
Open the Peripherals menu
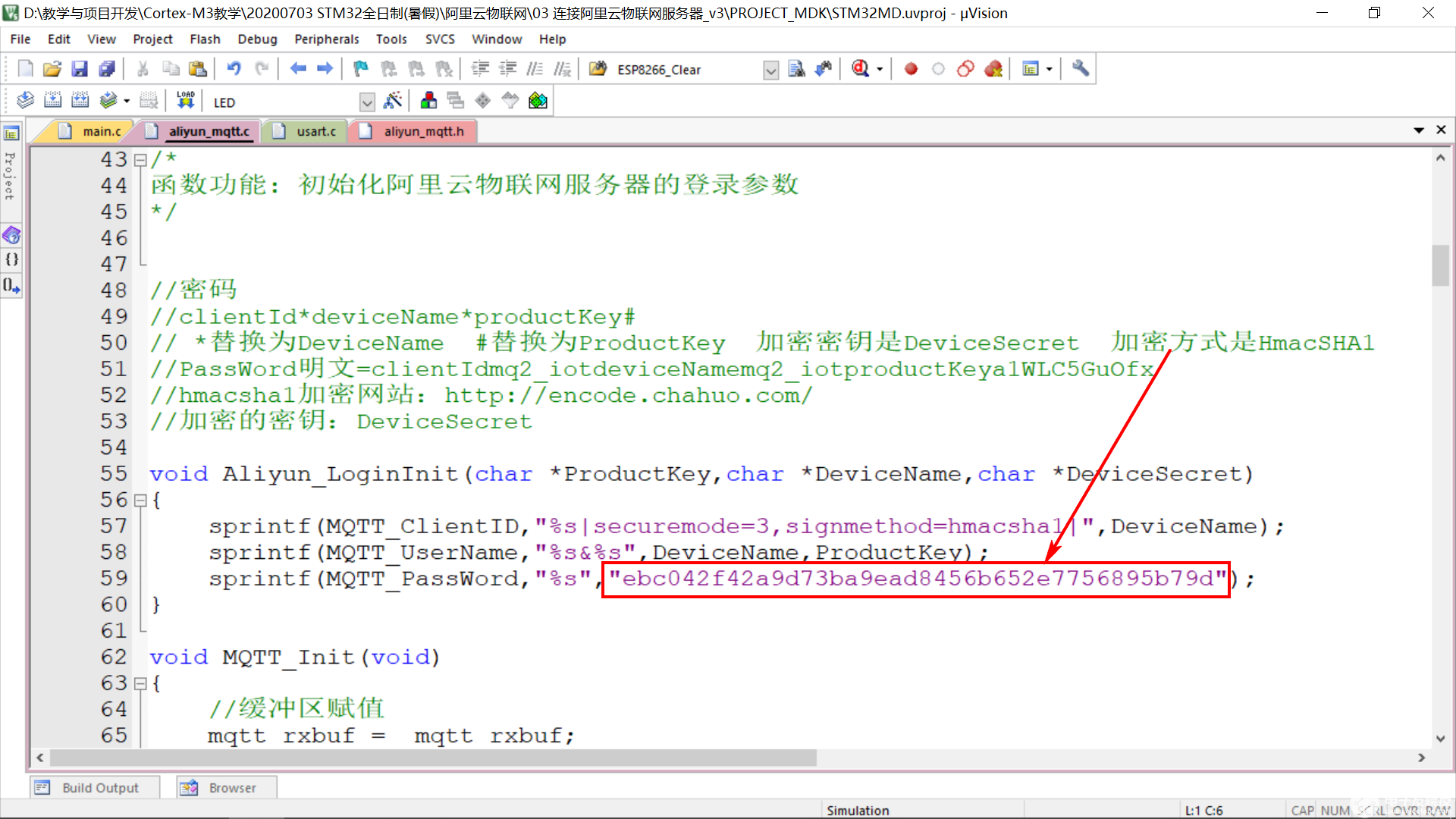(x=326, y=39)
